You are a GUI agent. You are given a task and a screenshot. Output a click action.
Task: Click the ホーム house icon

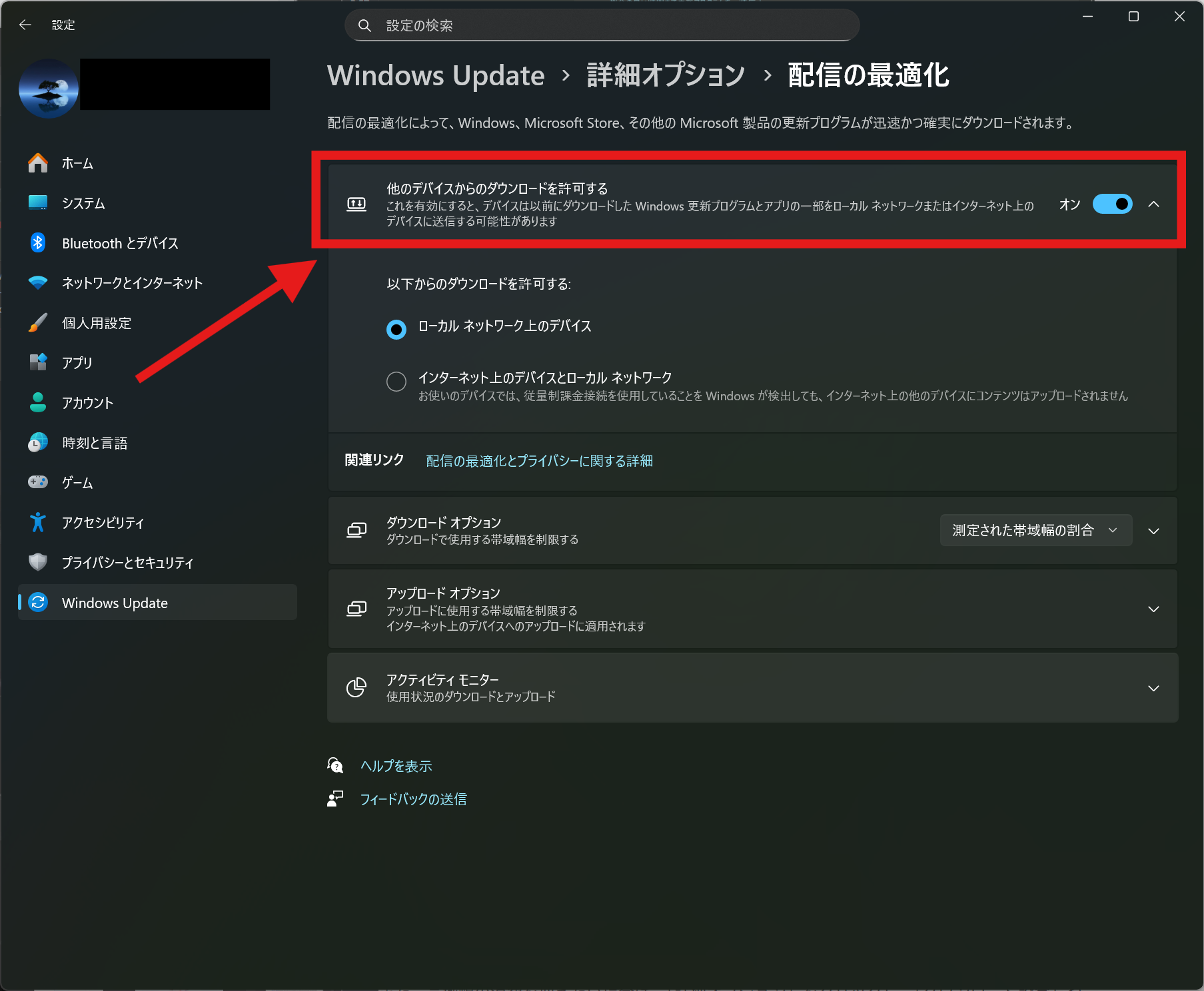38,163
